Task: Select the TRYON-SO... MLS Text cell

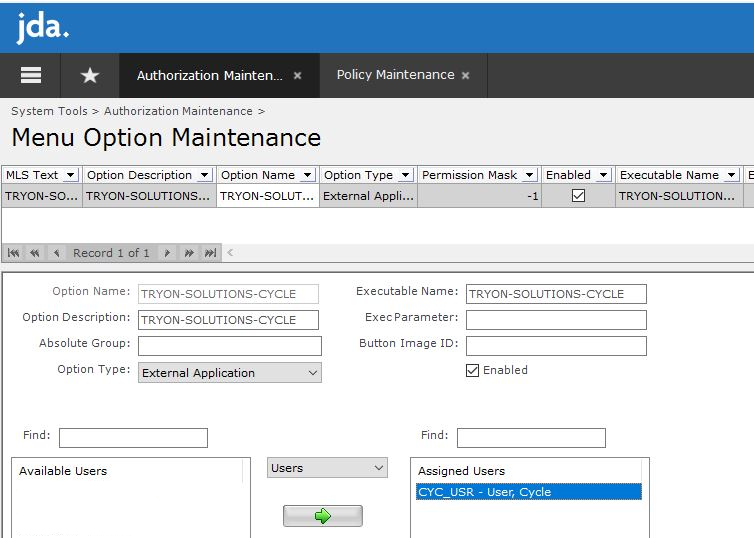Action: 42,196
